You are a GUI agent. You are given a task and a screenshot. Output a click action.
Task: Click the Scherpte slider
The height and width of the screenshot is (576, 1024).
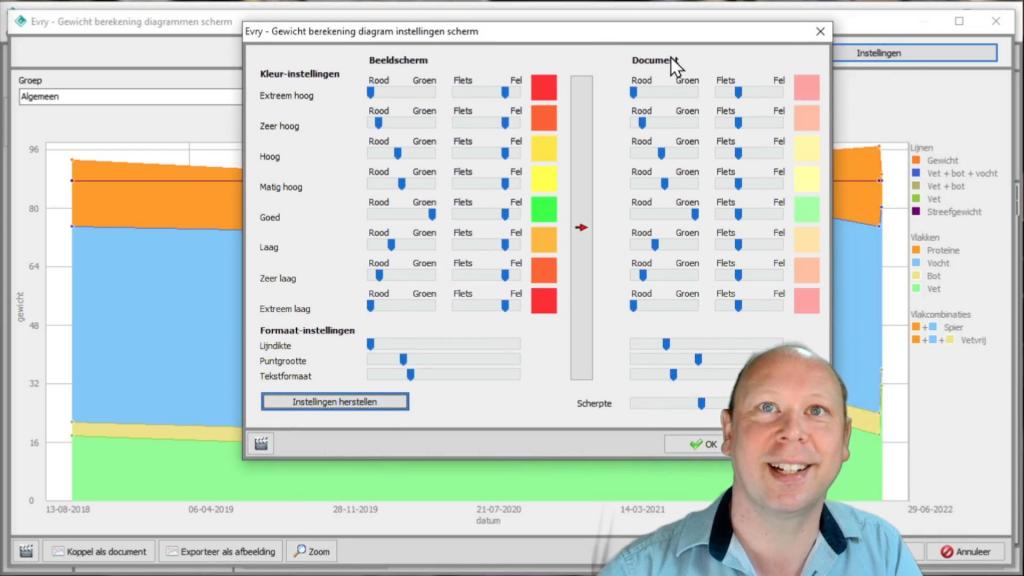click(679, 404)
